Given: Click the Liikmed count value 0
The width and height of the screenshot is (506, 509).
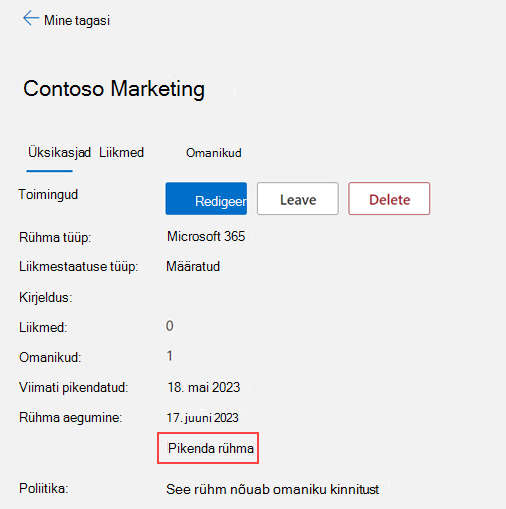Looking at the screenshot, I should tap(170, 326).
